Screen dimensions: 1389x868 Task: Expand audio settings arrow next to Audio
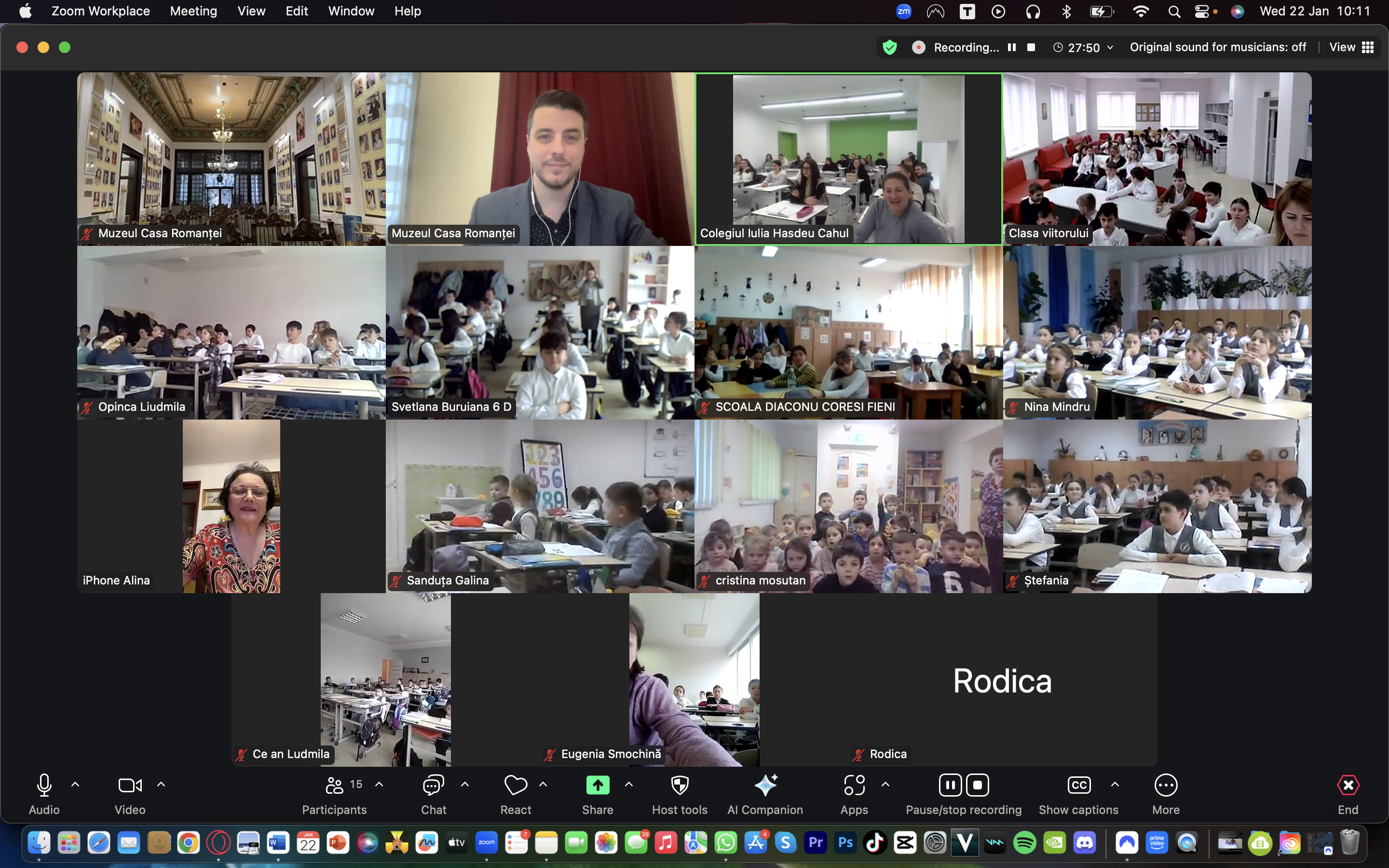(75, 784)
